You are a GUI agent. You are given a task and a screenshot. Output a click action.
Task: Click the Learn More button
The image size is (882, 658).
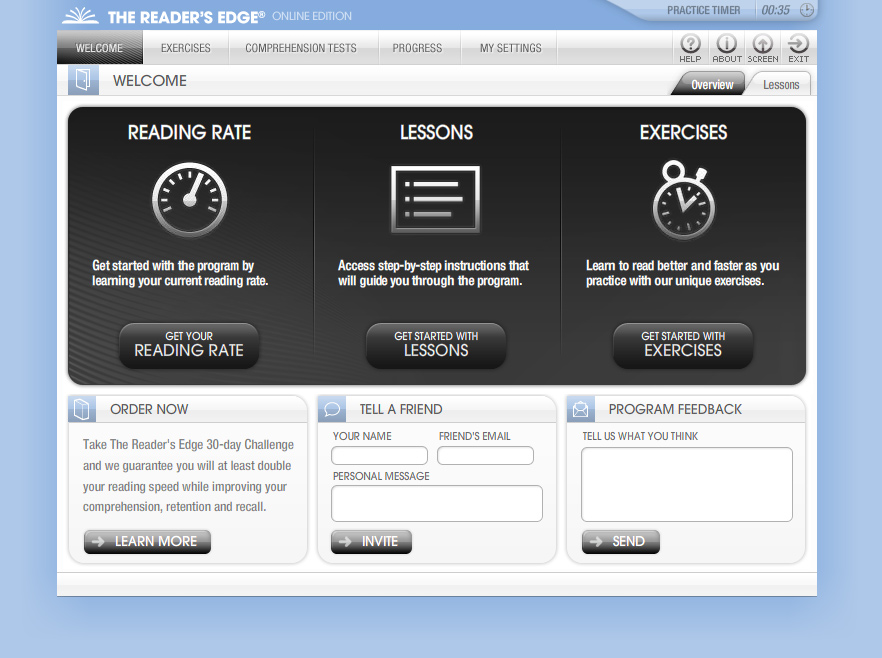[147, 542]
